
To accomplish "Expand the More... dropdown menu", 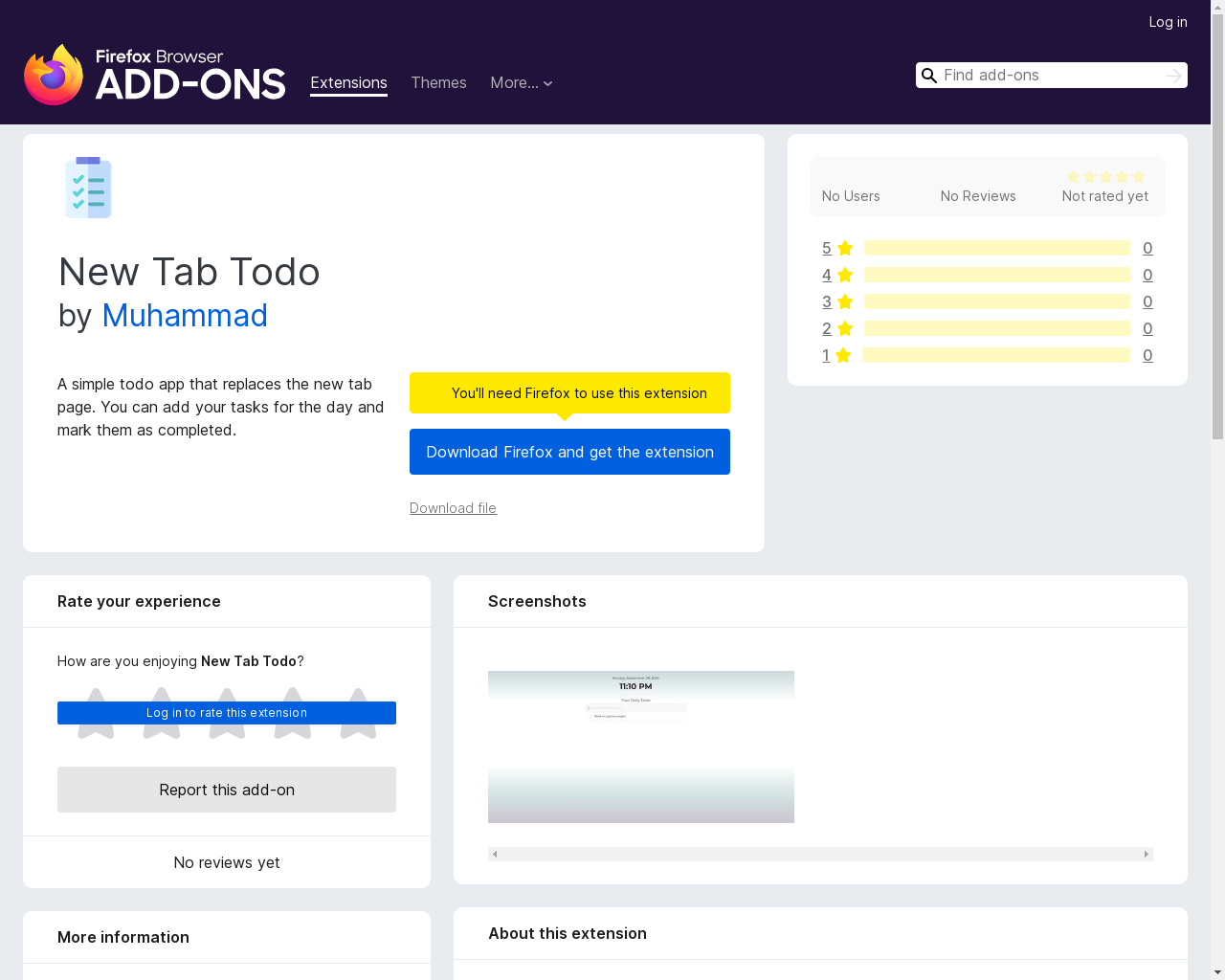I will 522,83.
